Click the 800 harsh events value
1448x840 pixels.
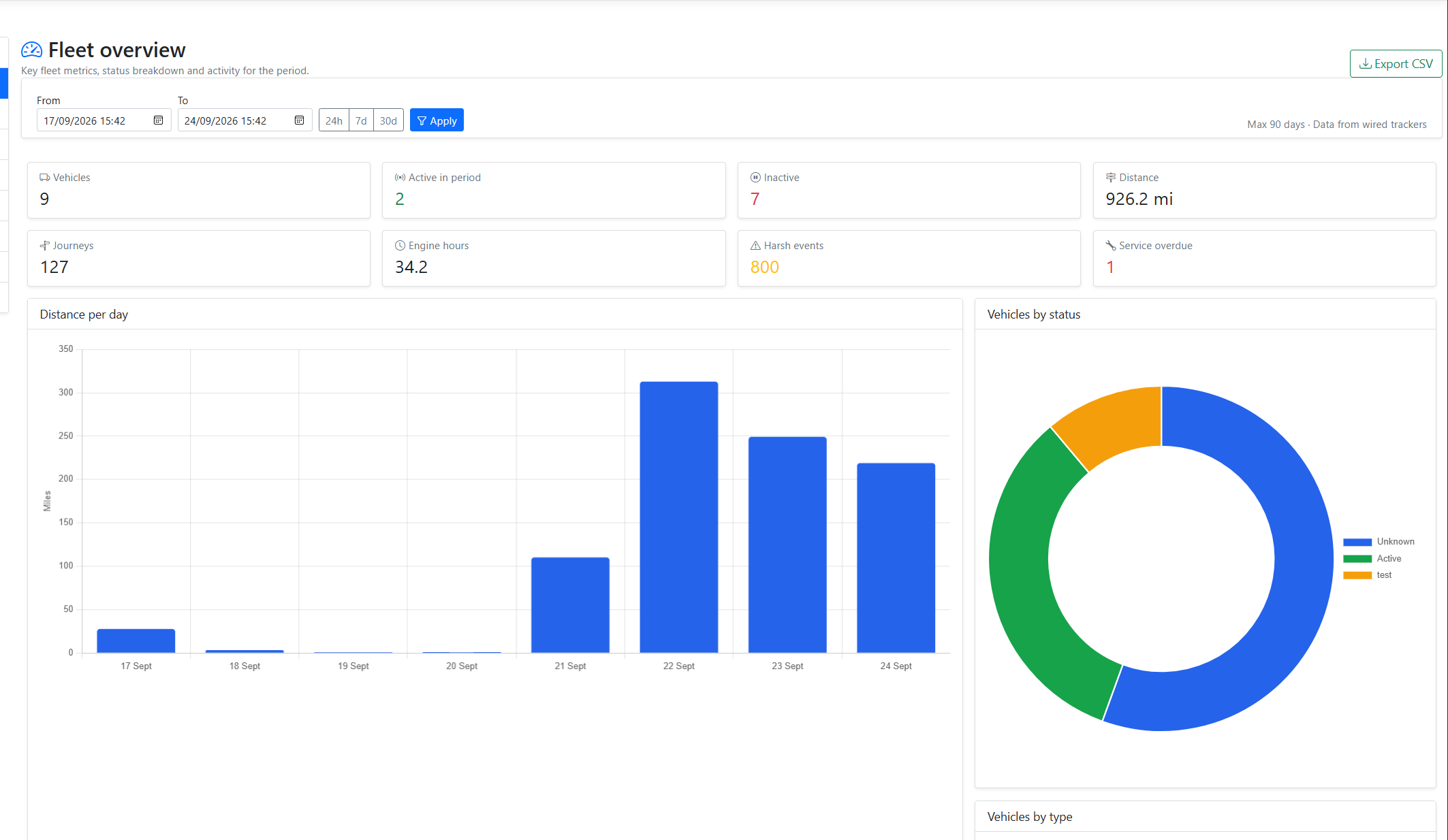[764, 267]
